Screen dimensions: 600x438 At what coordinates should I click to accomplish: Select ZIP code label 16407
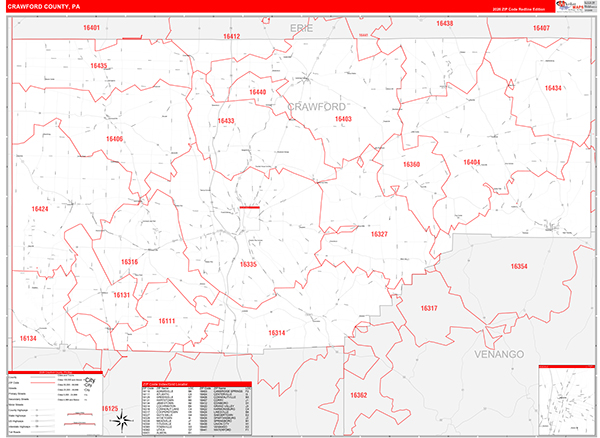[x=541, y=28]
